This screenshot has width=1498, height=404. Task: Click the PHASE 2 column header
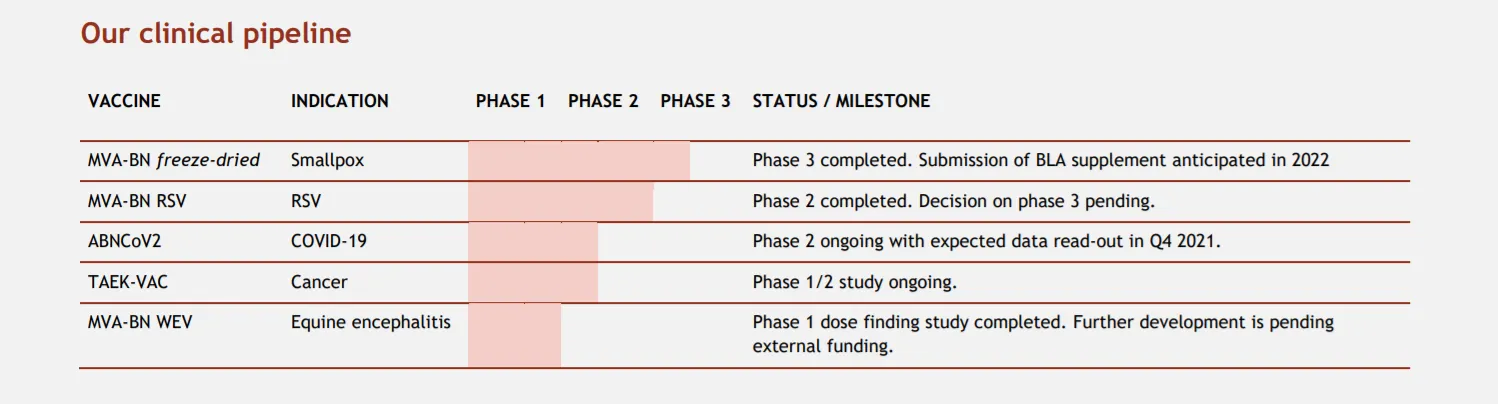point(602,101)
